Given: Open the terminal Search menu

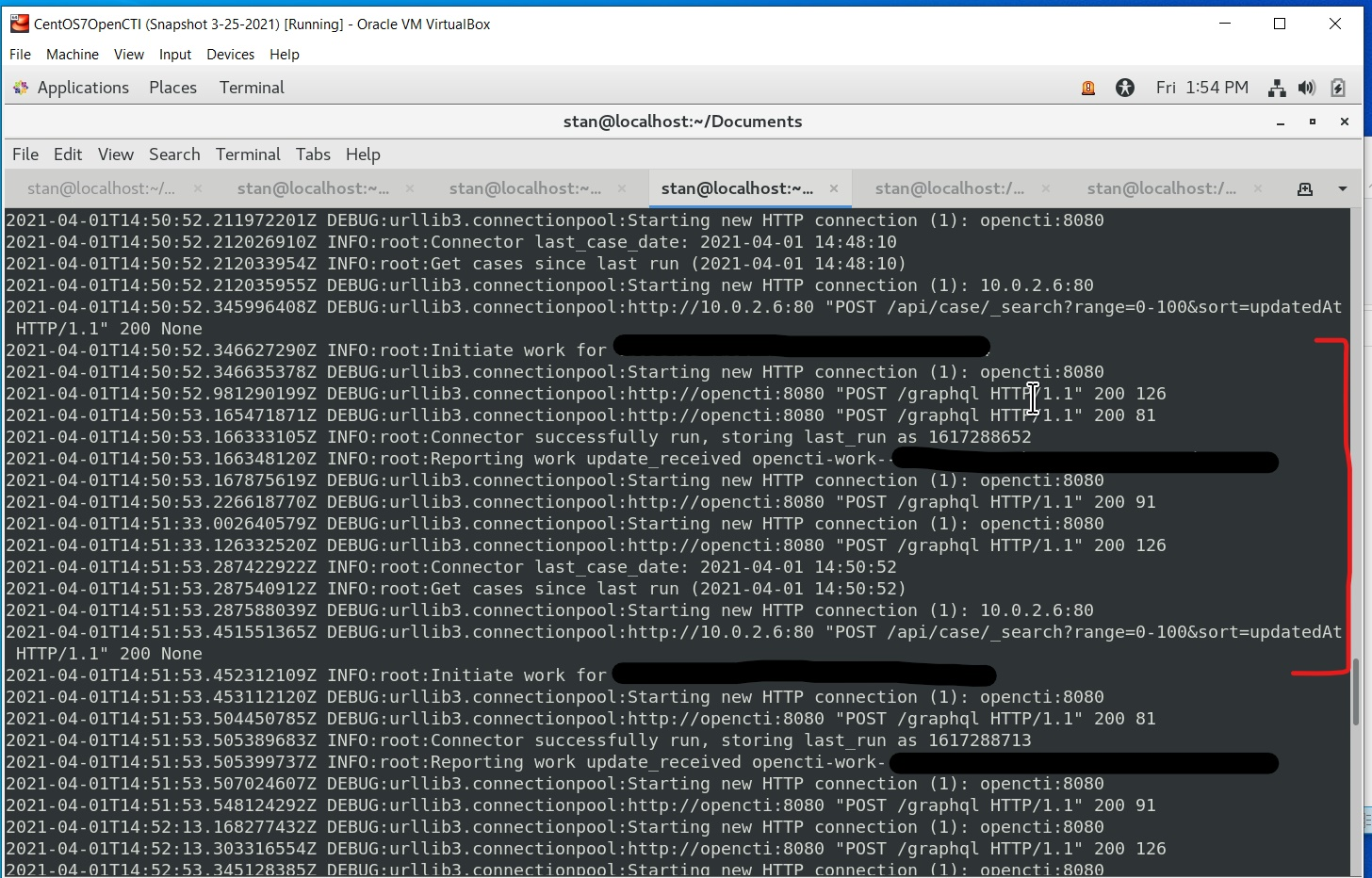Looking at the screenshot, I should [x=174, y=154].
